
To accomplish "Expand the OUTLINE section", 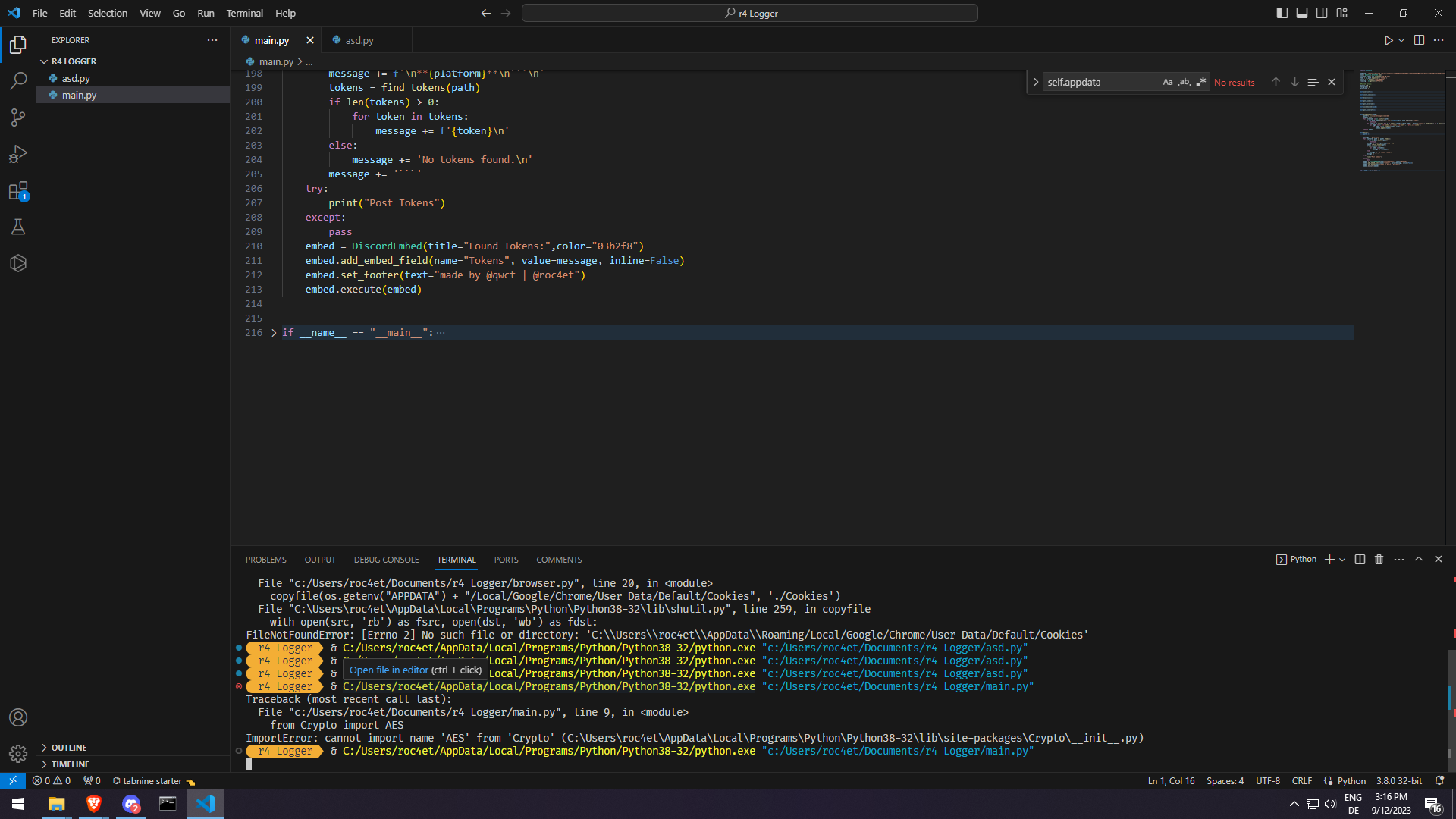I will (69, 748).
